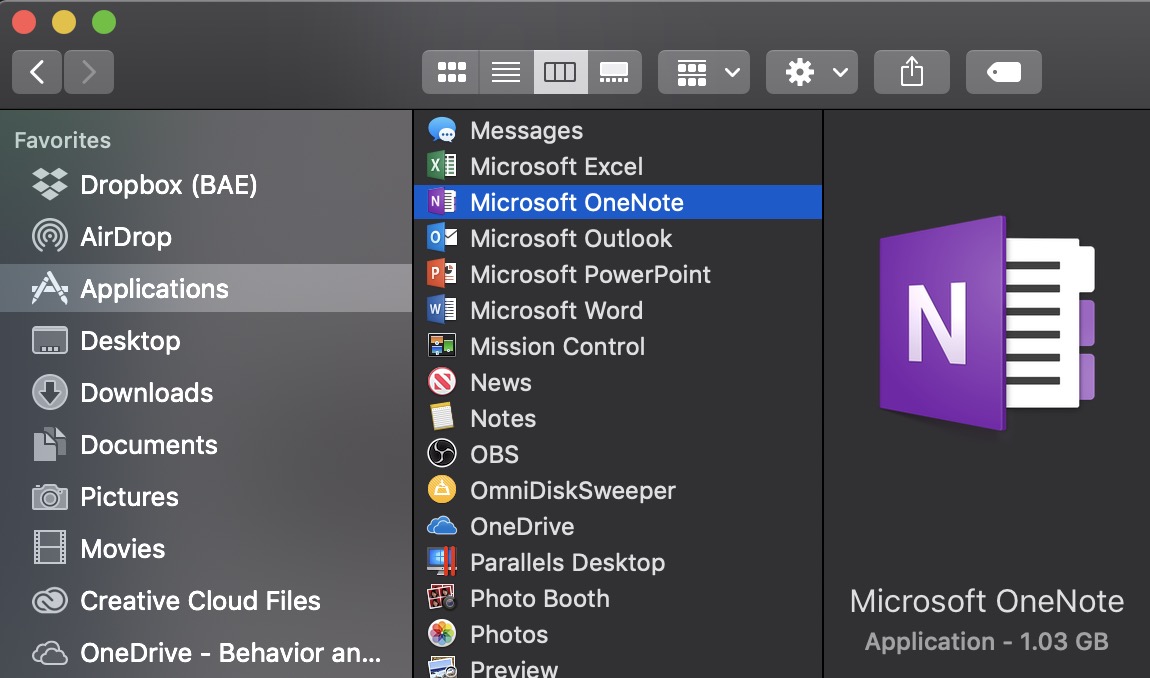1150x678 pixels.
Task: Click the Photo Booth app icon
Action: (442, 598)
